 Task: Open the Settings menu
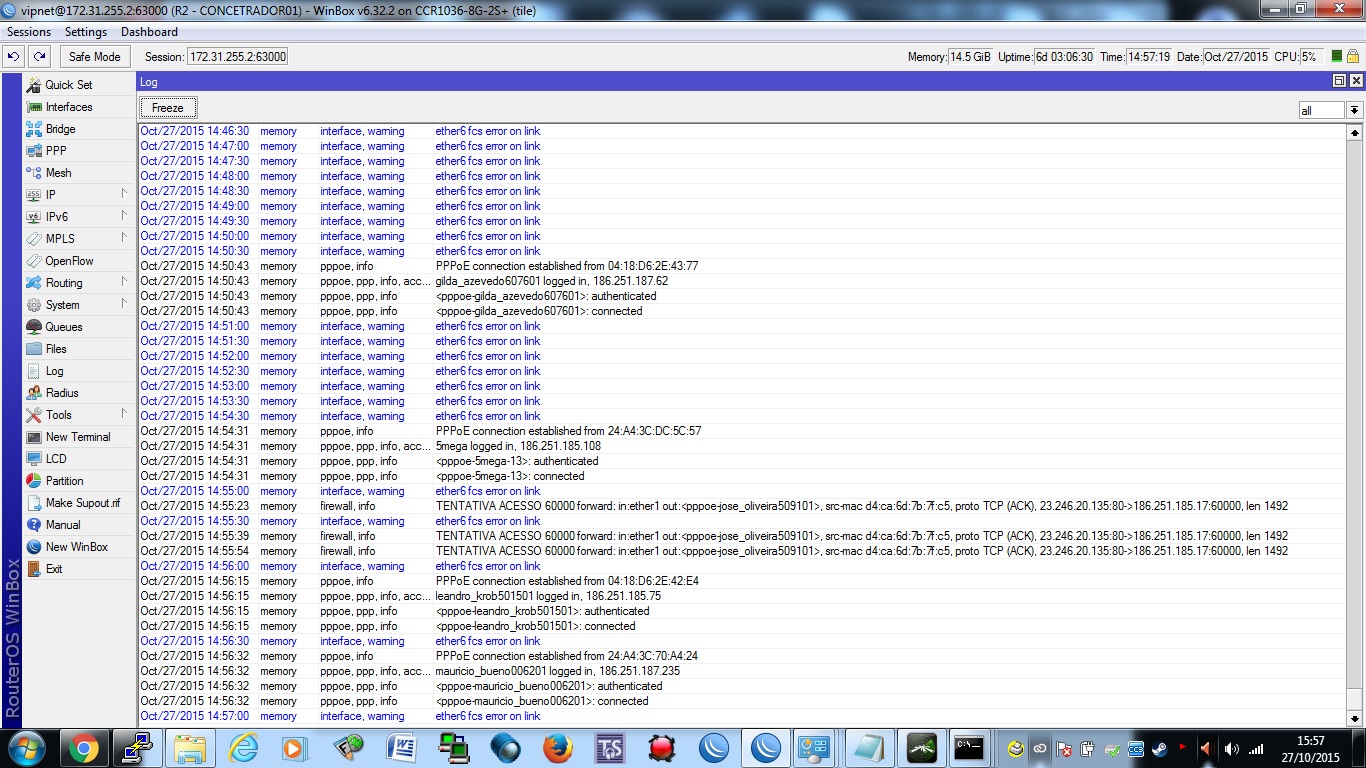(x=86, y=32)
